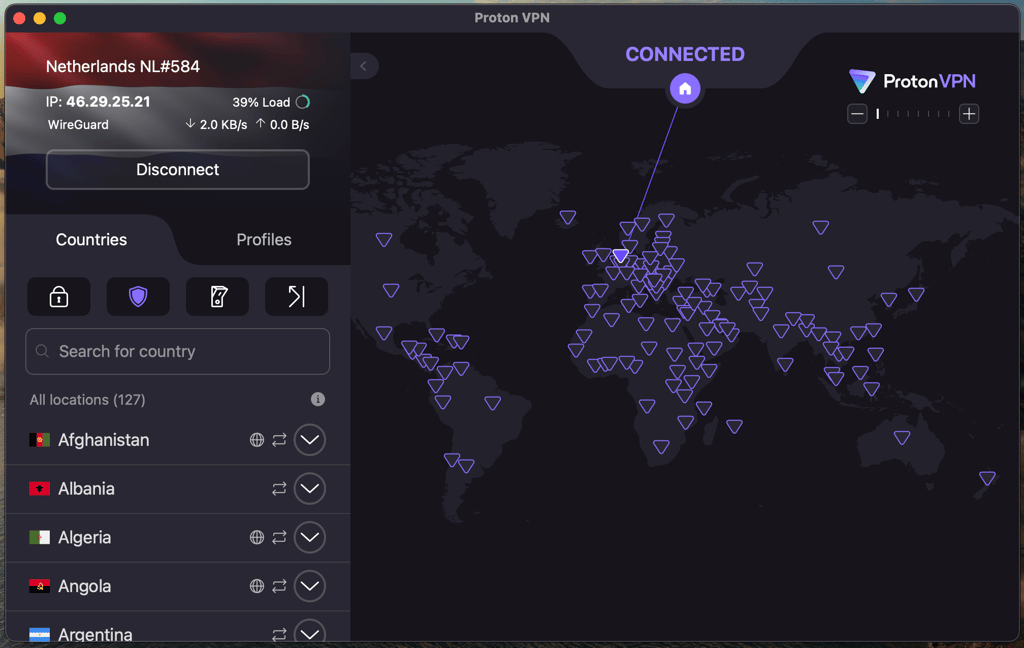
Task: Click the 39% Load text
Action: (x=261, y=103)
